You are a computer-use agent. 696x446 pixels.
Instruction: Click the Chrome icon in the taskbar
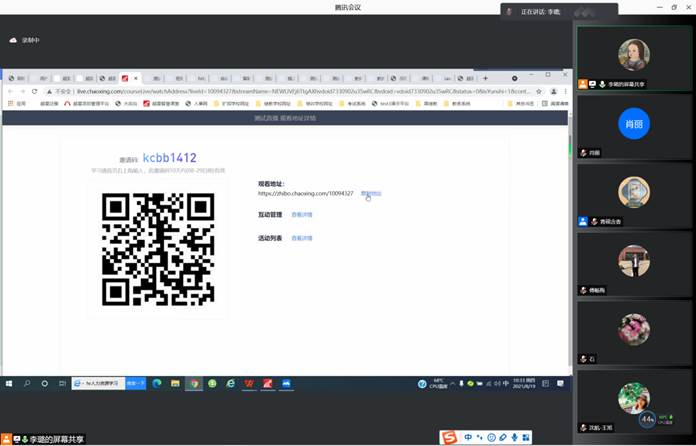click(194, 383)
